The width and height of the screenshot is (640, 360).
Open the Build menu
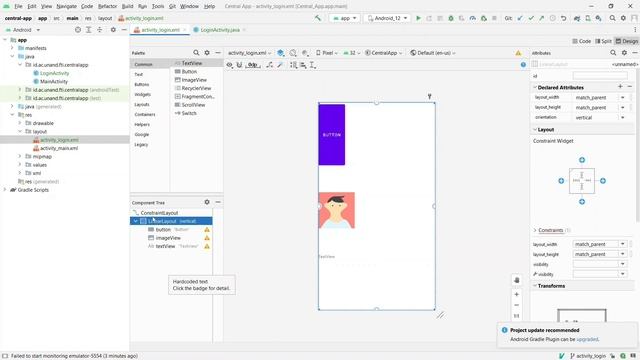coord(127,7)
